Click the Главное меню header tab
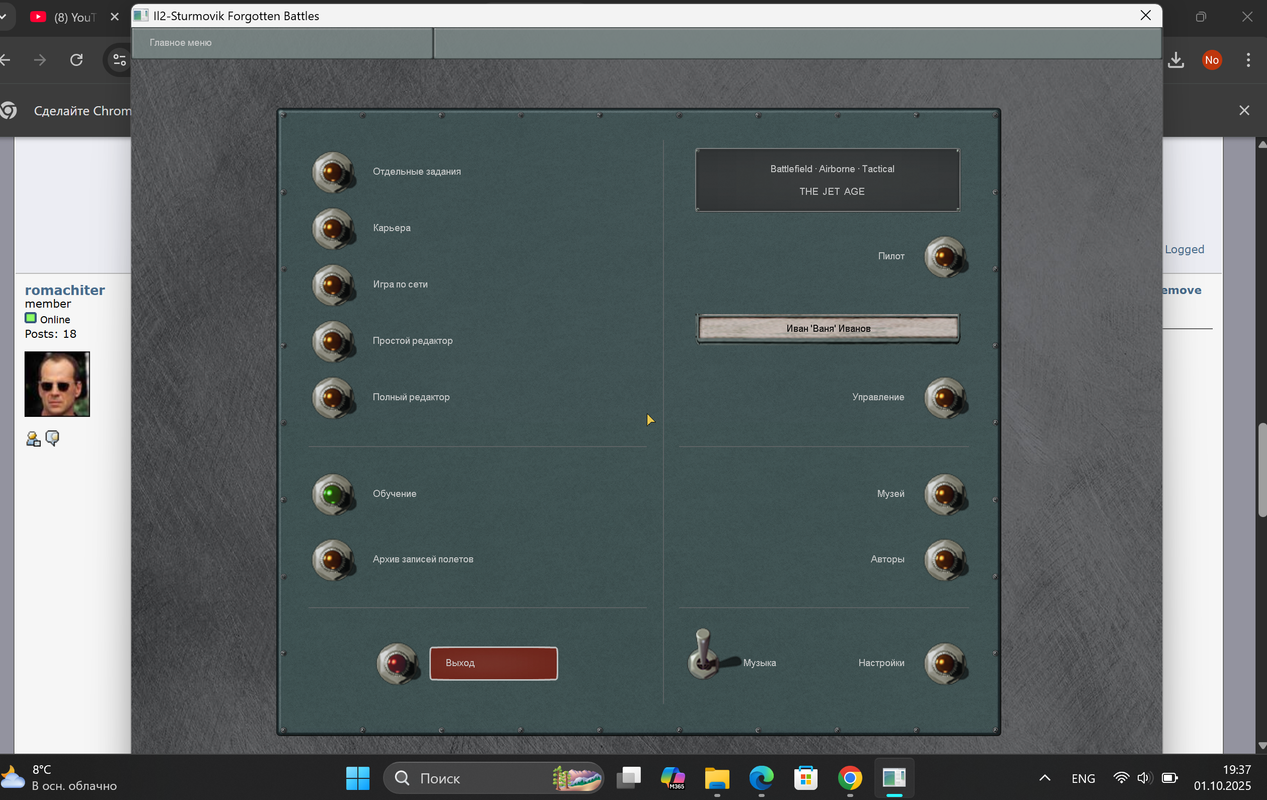This screenshot has width=1267, height=800. (282, 43)
